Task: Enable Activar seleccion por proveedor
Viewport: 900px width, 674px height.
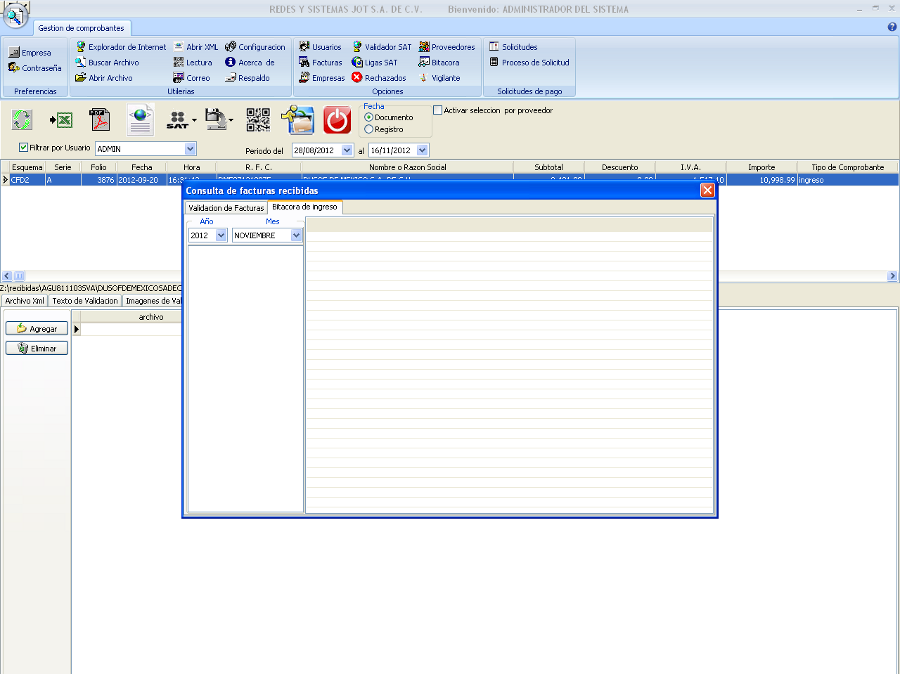Action: pyautogui.click(x=438, y=110)
